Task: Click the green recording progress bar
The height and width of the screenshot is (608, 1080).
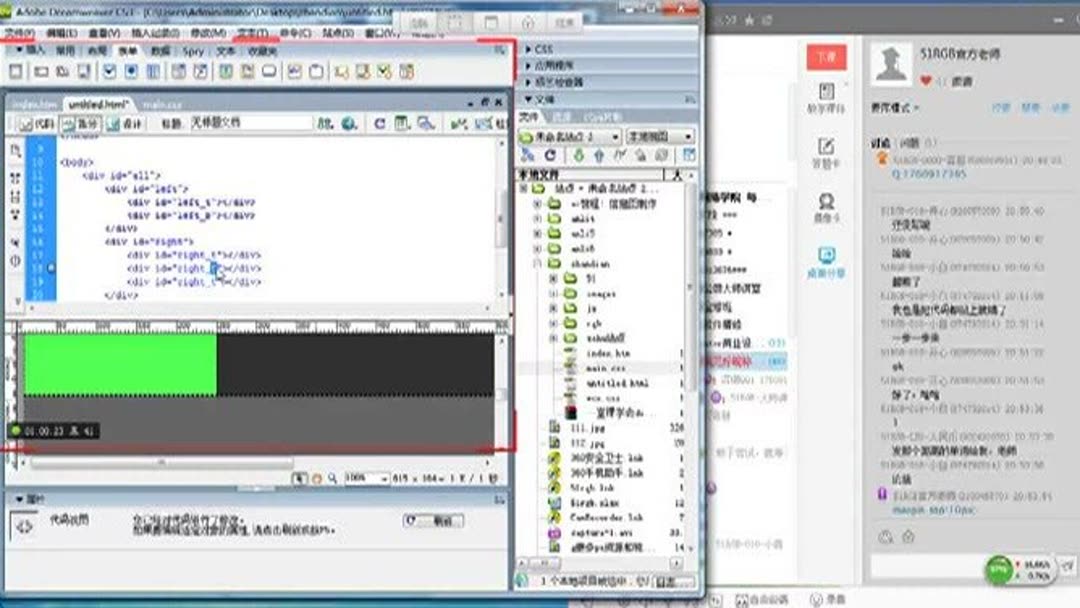Action: pyautogui.click(x=120, y=365)
